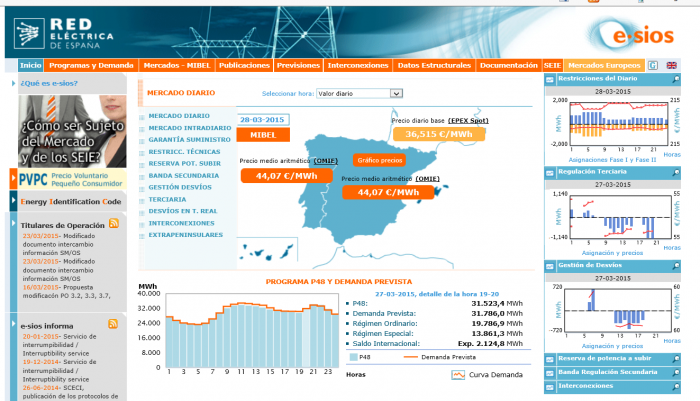Select Banda Secundaria in the list
Image resolution: width=700 pixels, height=401 pixels.
pyautogui.click(x=183, y=175)
